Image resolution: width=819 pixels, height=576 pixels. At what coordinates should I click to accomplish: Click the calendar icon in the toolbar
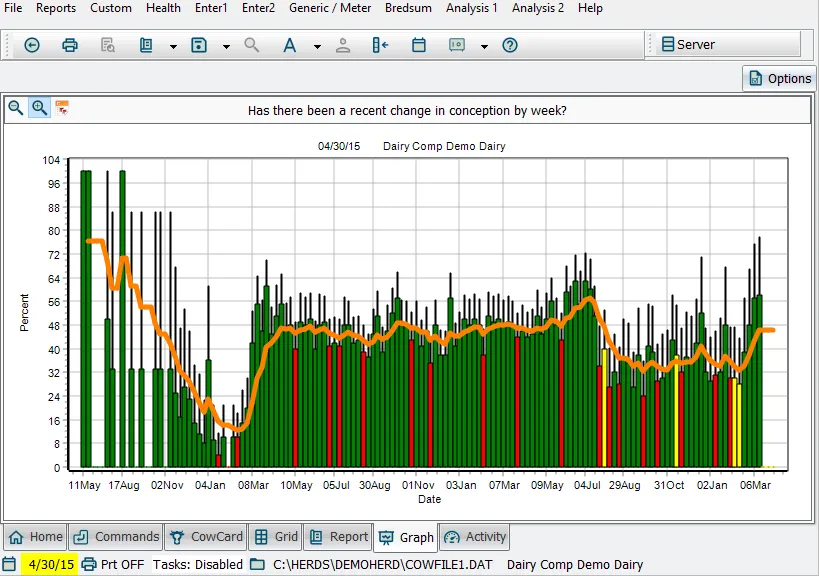(419, 45)
